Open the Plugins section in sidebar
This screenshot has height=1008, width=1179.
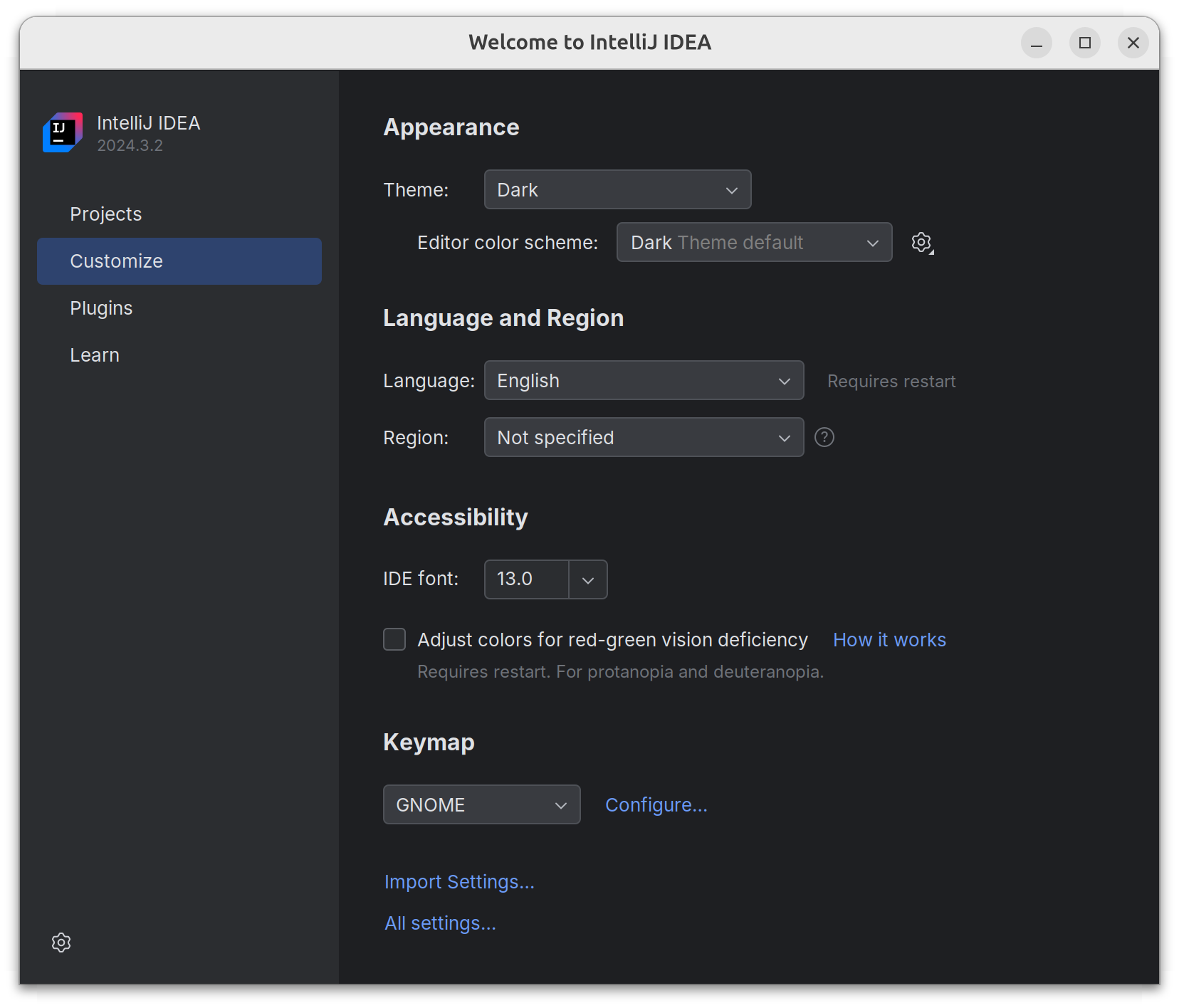point(101,308)
